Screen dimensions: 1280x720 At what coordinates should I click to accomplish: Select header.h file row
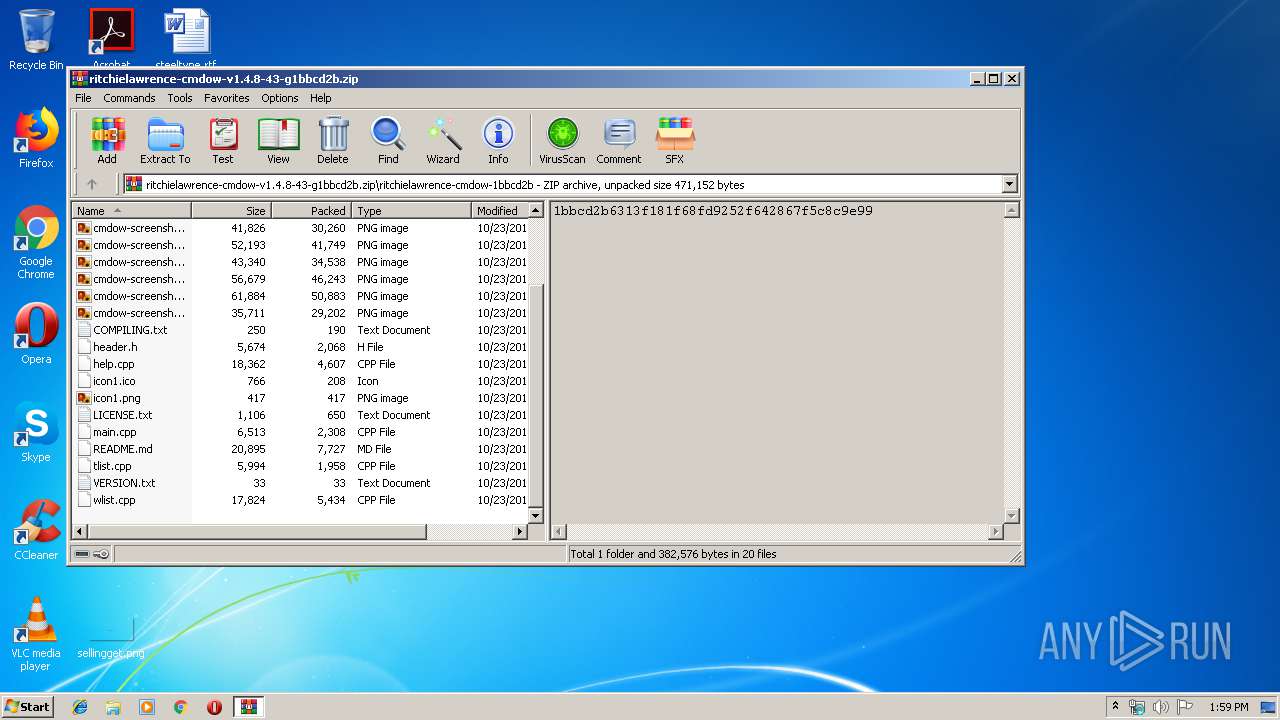pos(300,347)
